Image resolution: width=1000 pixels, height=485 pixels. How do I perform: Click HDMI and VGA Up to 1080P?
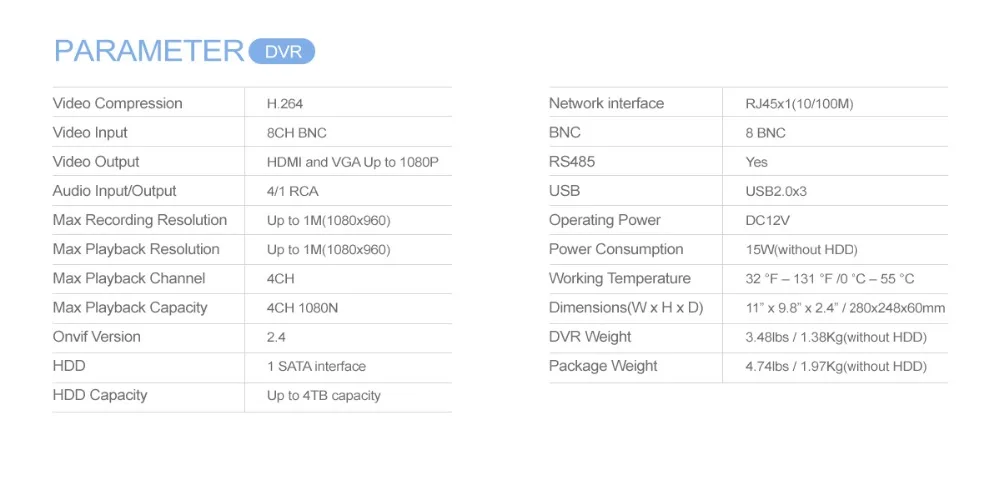click(x=353, y=163)
